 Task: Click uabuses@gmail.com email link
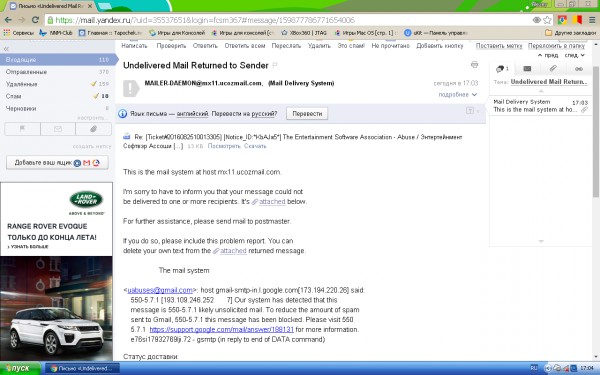[160, 290]
